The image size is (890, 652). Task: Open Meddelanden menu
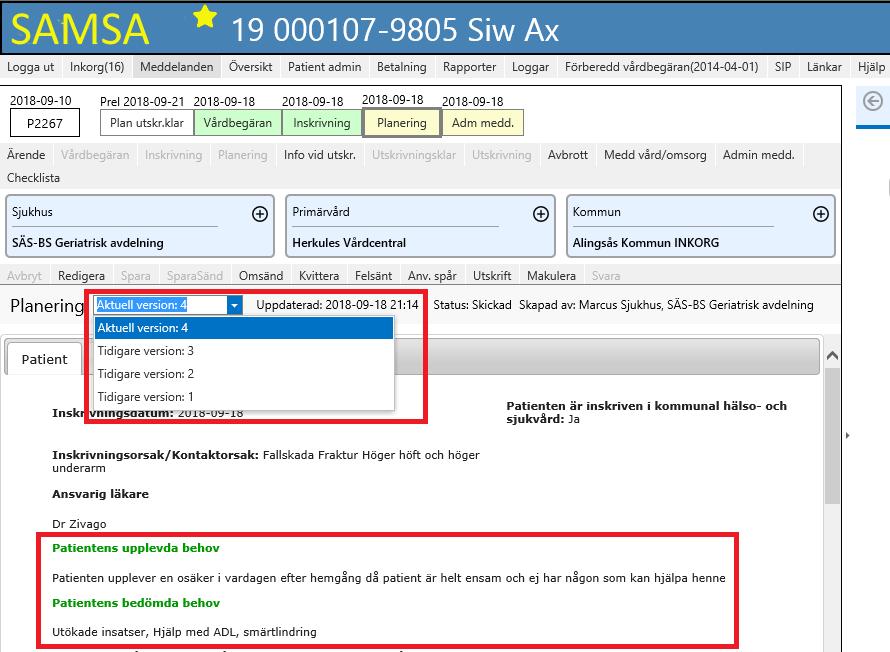click(x=177, y=67)
